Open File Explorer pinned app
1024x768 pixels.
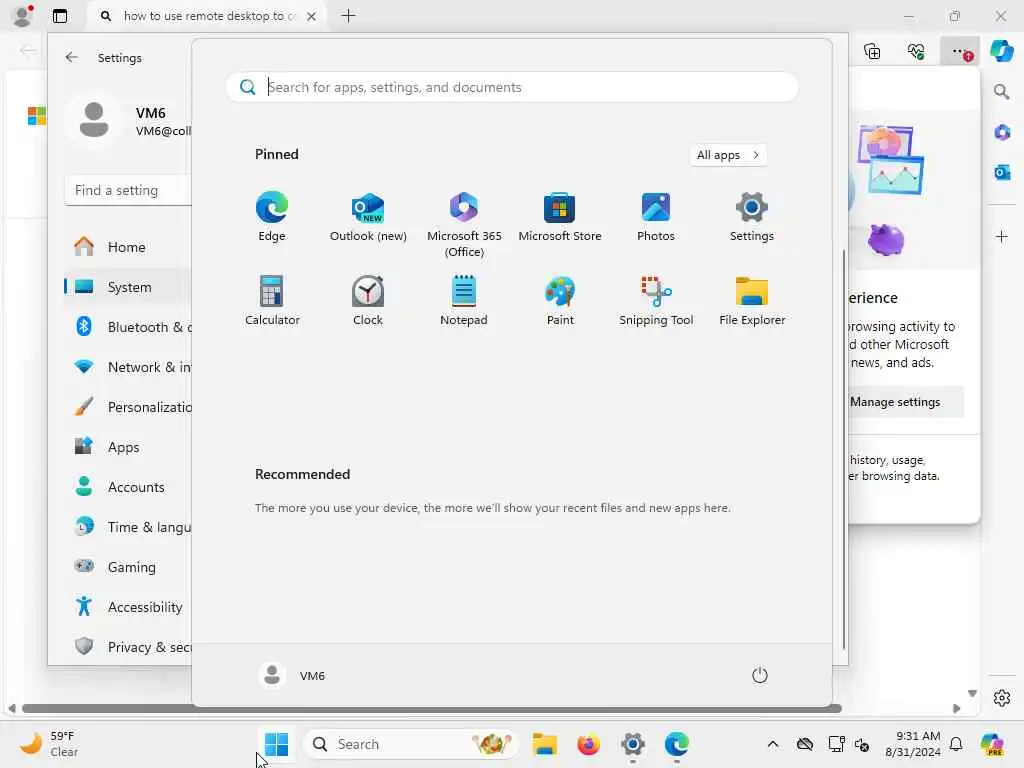click(x=752, y=300)
